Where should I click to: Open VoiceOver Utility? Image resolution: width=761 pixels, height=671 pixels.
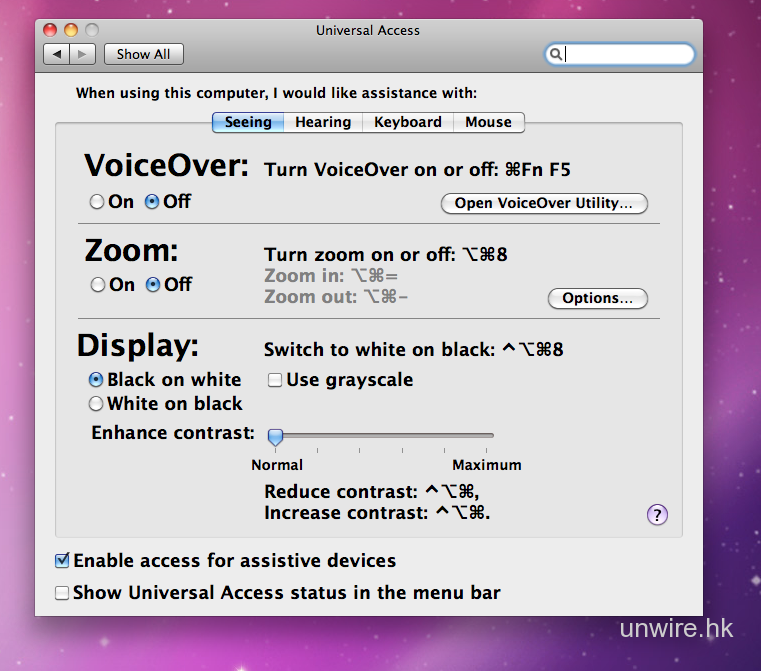coord(544,203)
